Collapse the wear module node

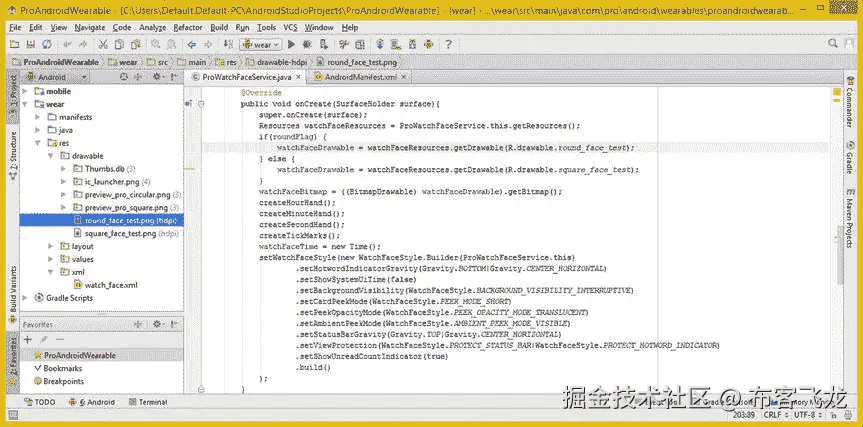pyautogui.click(x=25, y=104)
